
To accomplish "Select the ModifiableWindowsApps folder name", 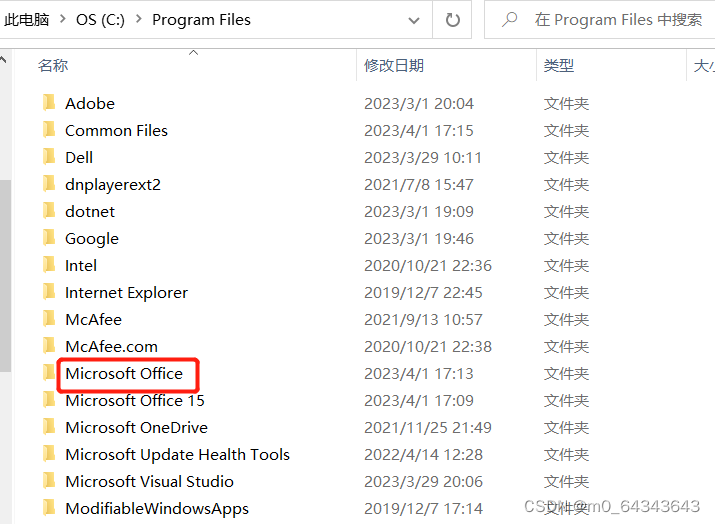I will 157,508.
